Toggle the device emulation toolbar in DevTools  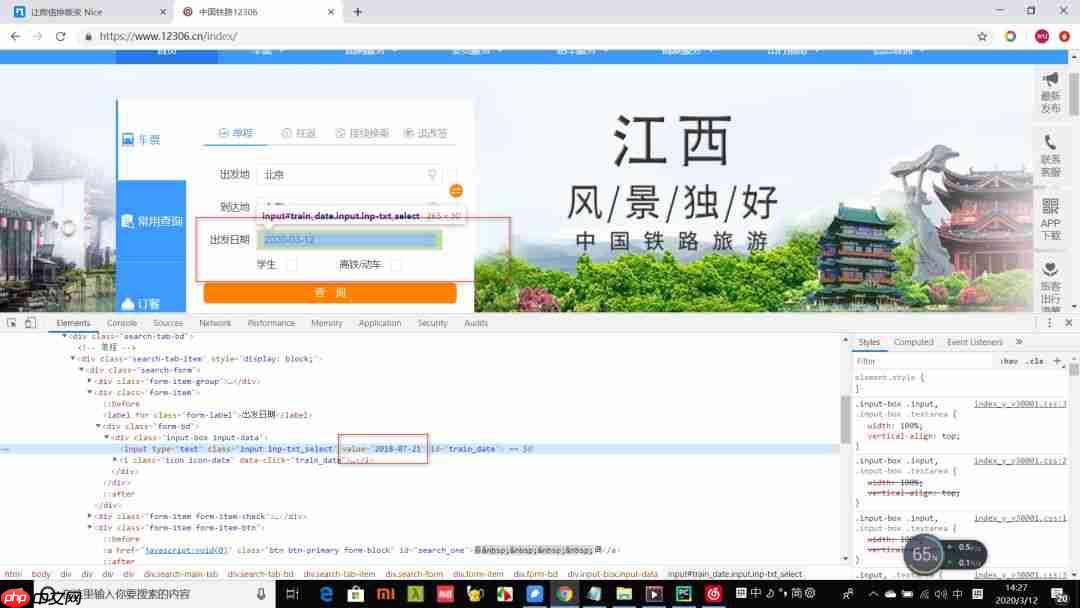28,322
